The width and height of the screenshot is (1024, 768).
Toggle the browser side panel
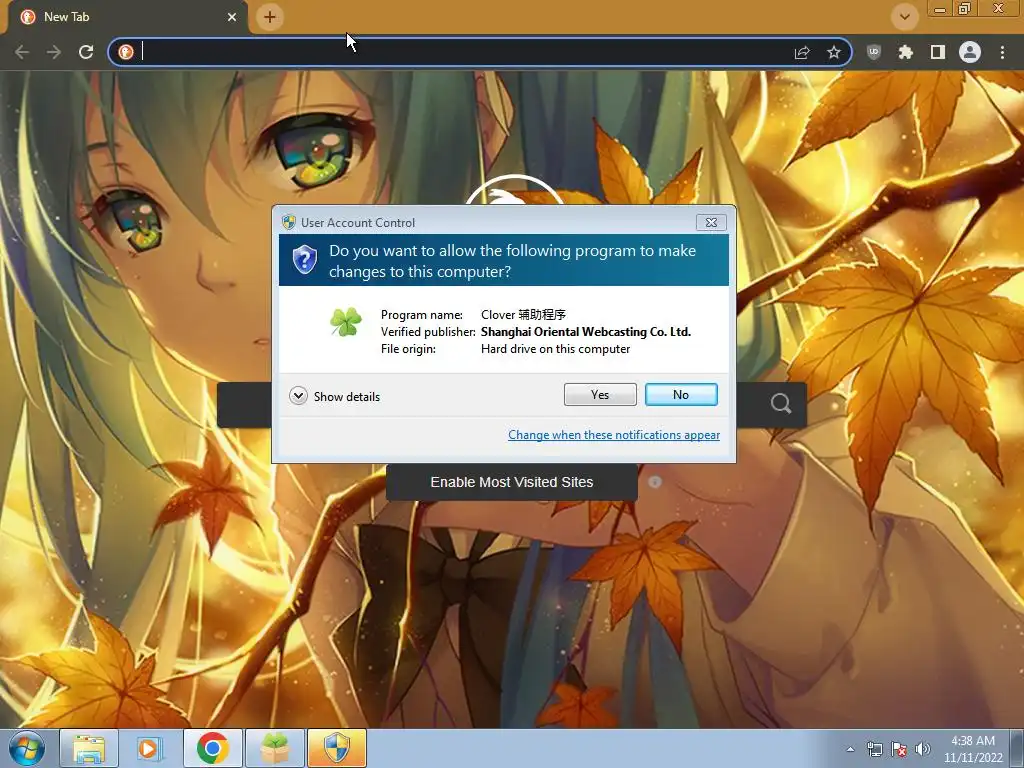point(938,52)
